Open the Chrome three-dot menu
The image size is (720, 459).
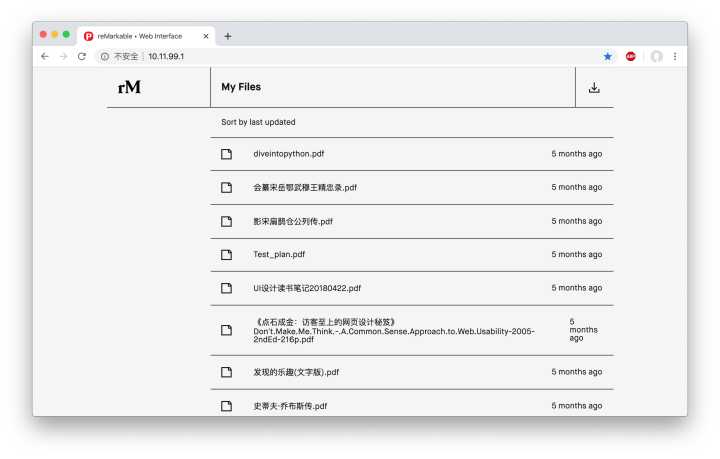coord(675,57)
